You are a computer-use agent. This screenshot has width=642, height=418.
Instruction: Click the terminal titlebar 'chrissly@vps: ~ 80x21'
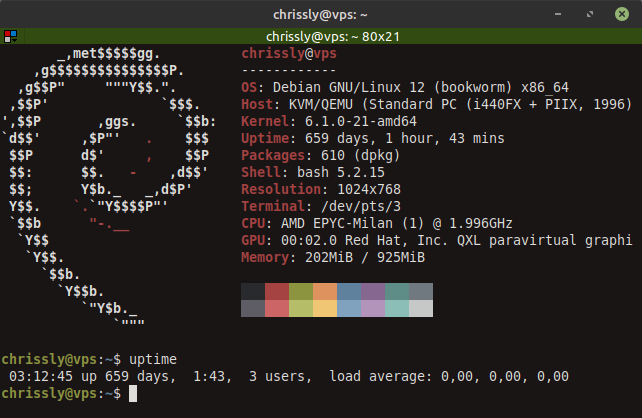click(332, 36)
